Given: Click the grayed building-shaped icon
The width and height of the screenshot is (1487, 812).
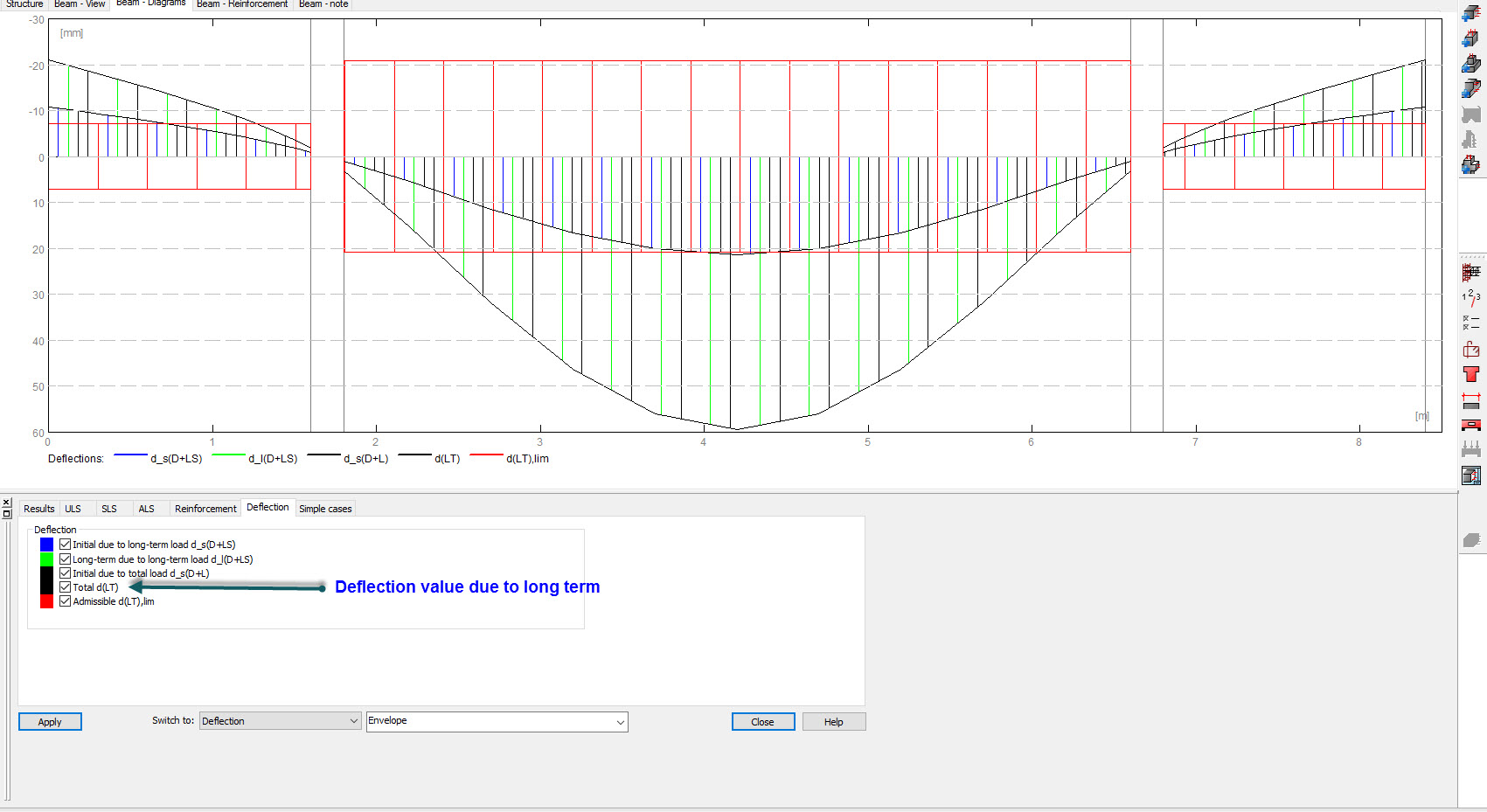Looking at the screenshot, I should point(1471,139).
